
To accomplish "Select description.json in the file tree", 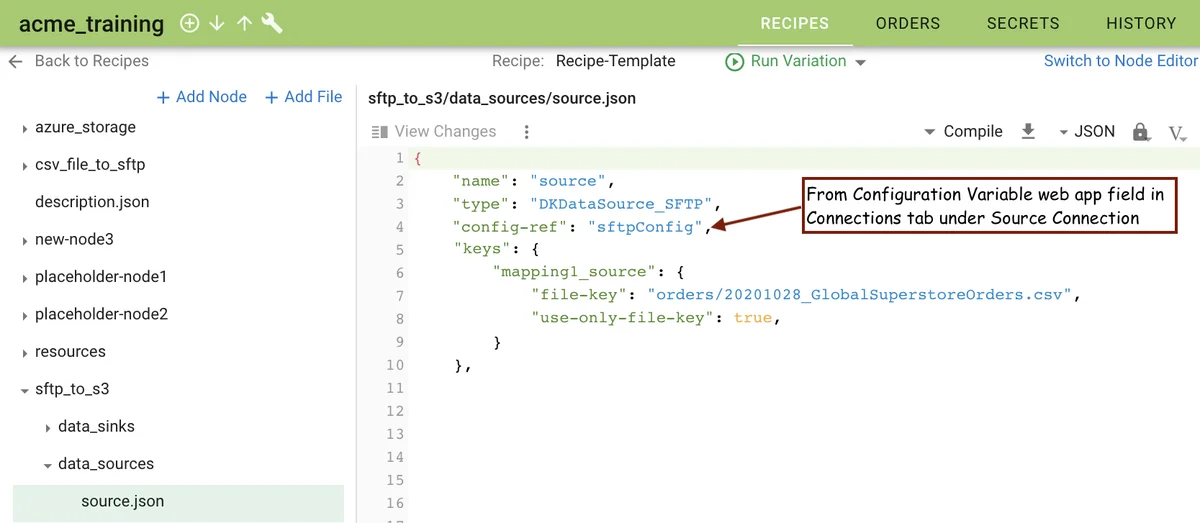I will [x=92, y=202].
